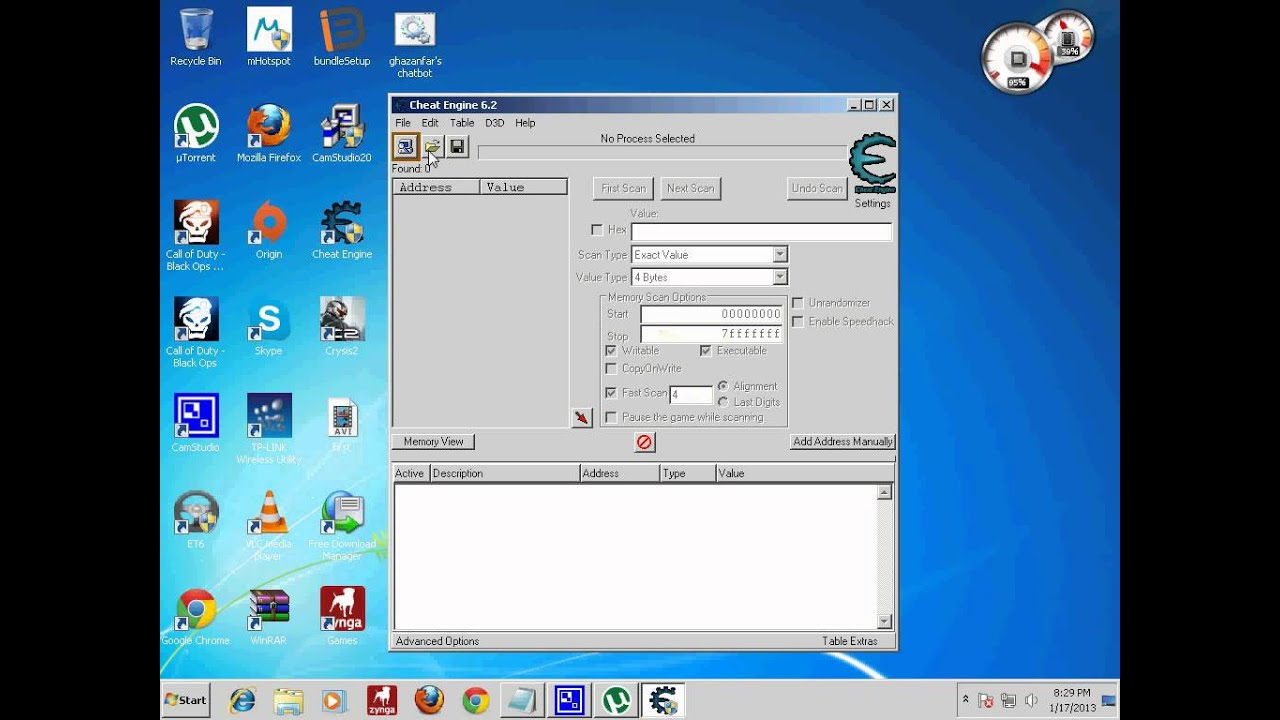This screenshot has height=720, width=1280.
Task: Select the Last Digits radio button
Action: point(723,402)
